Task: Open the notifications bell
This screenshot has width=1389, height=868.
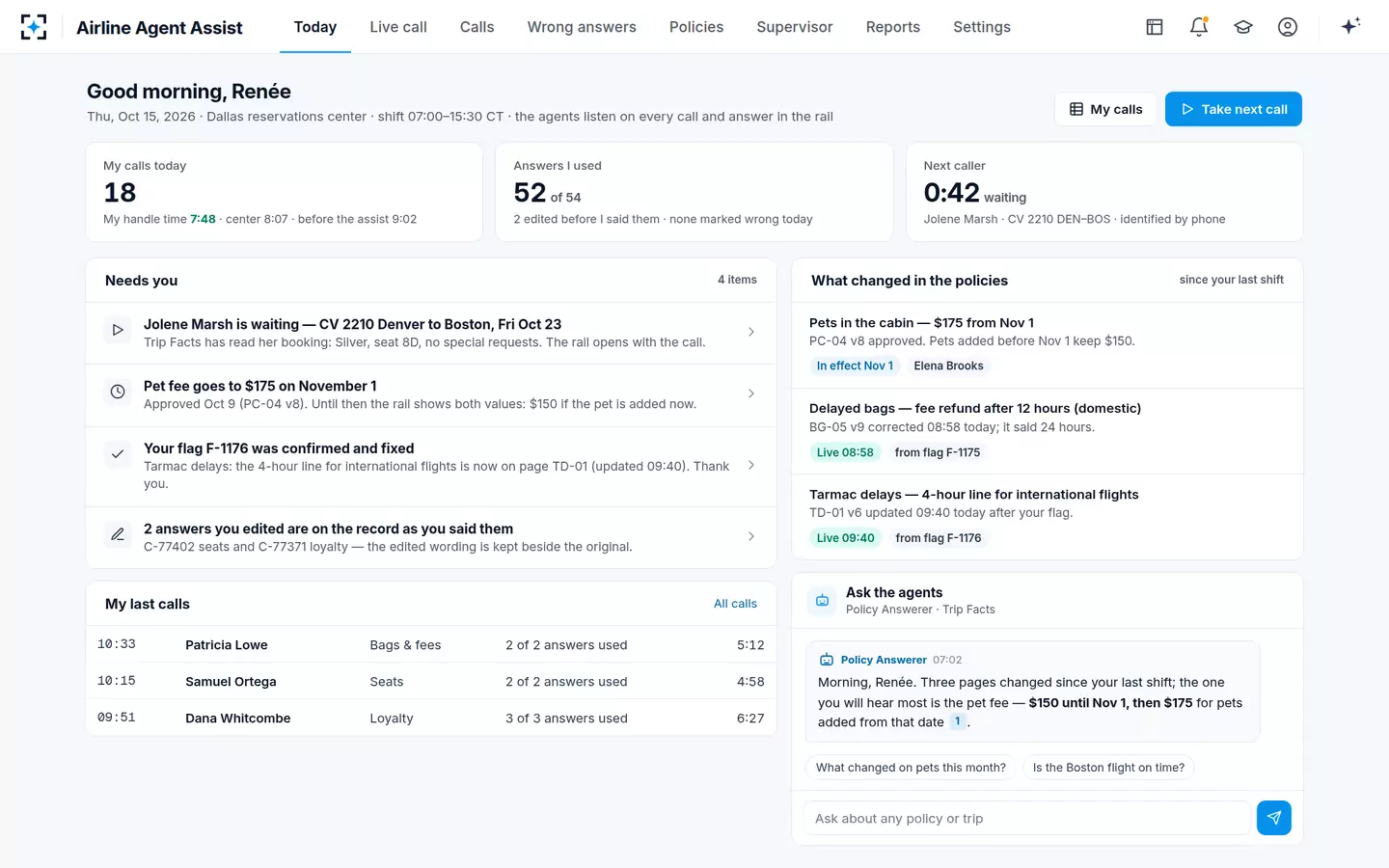Action: click(1199, 27)
